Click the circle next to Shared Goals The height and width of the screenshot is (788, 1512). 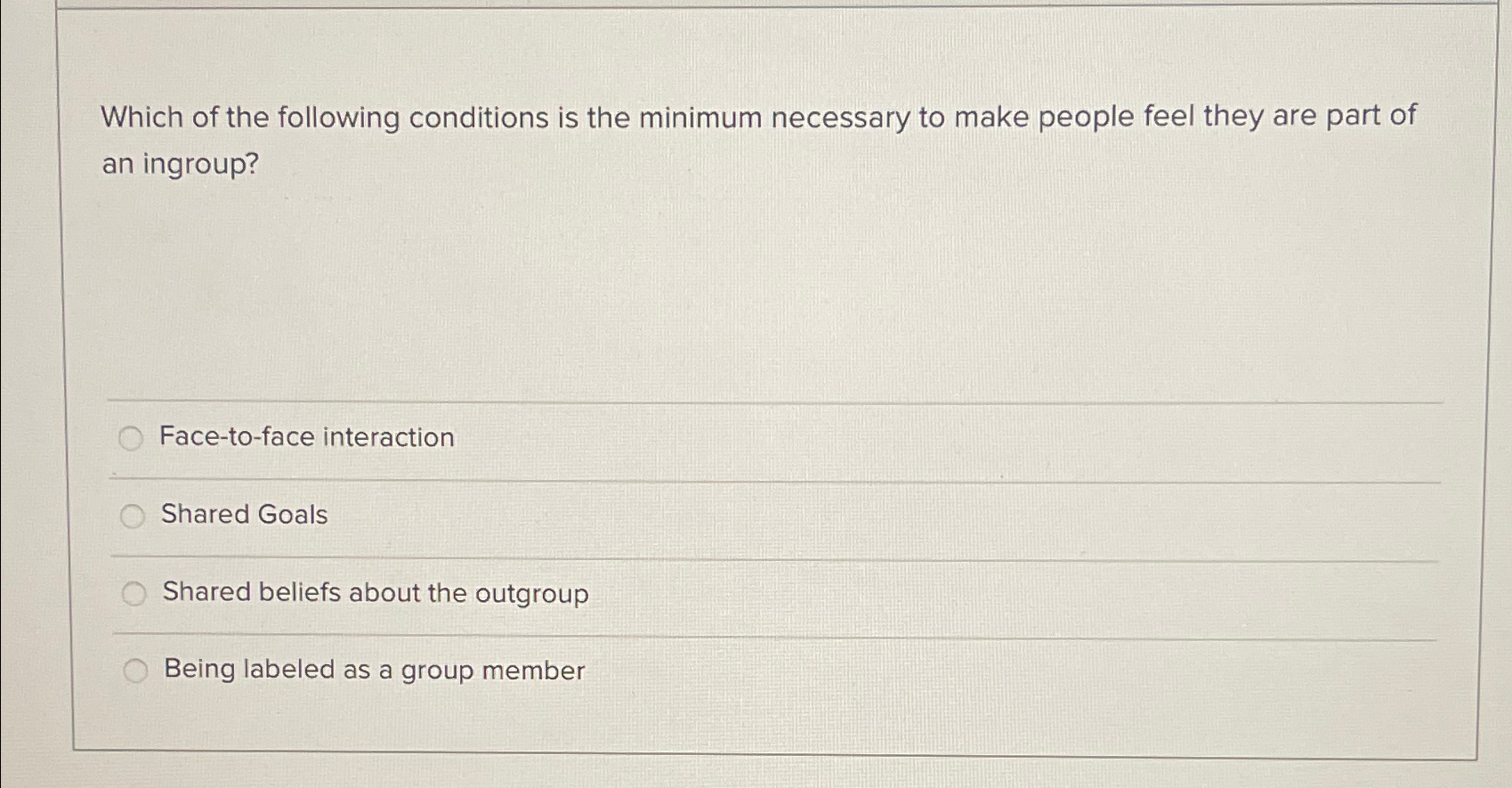coord(133,515)
